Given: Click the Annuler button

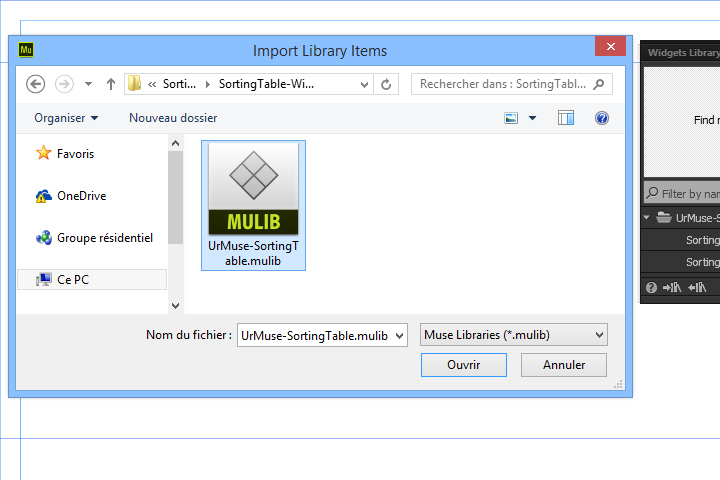Looking at the screenshot, I should (x=564, y=365).
